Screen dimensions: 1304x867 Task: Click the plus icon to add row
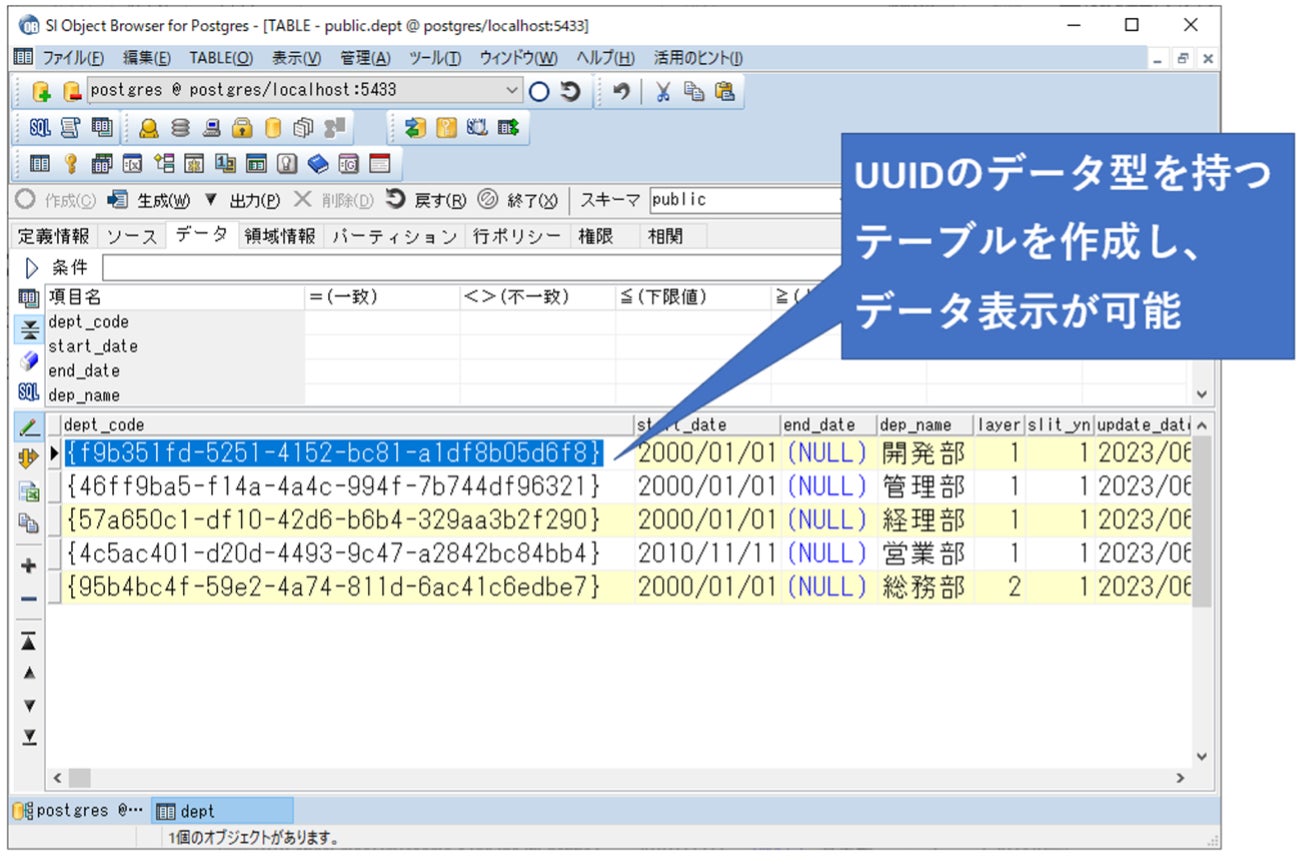[x=29, y=566]
